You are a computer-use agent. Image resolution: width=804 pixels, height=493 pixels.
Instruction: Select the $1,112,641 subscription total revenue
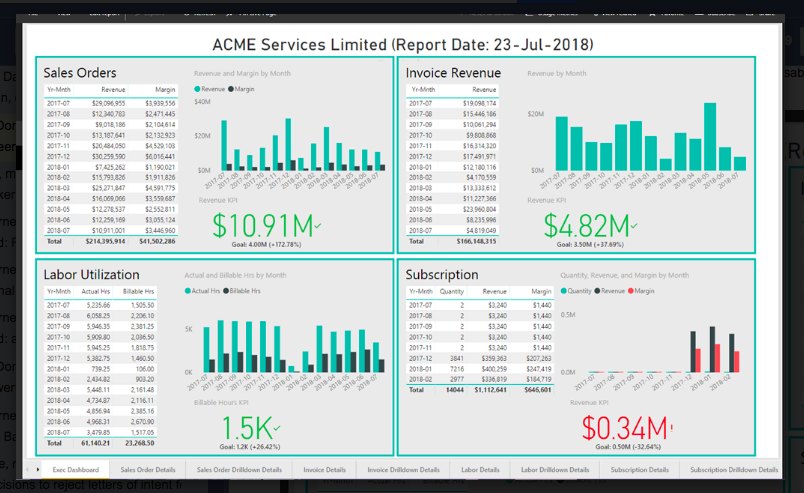(490, 390)
